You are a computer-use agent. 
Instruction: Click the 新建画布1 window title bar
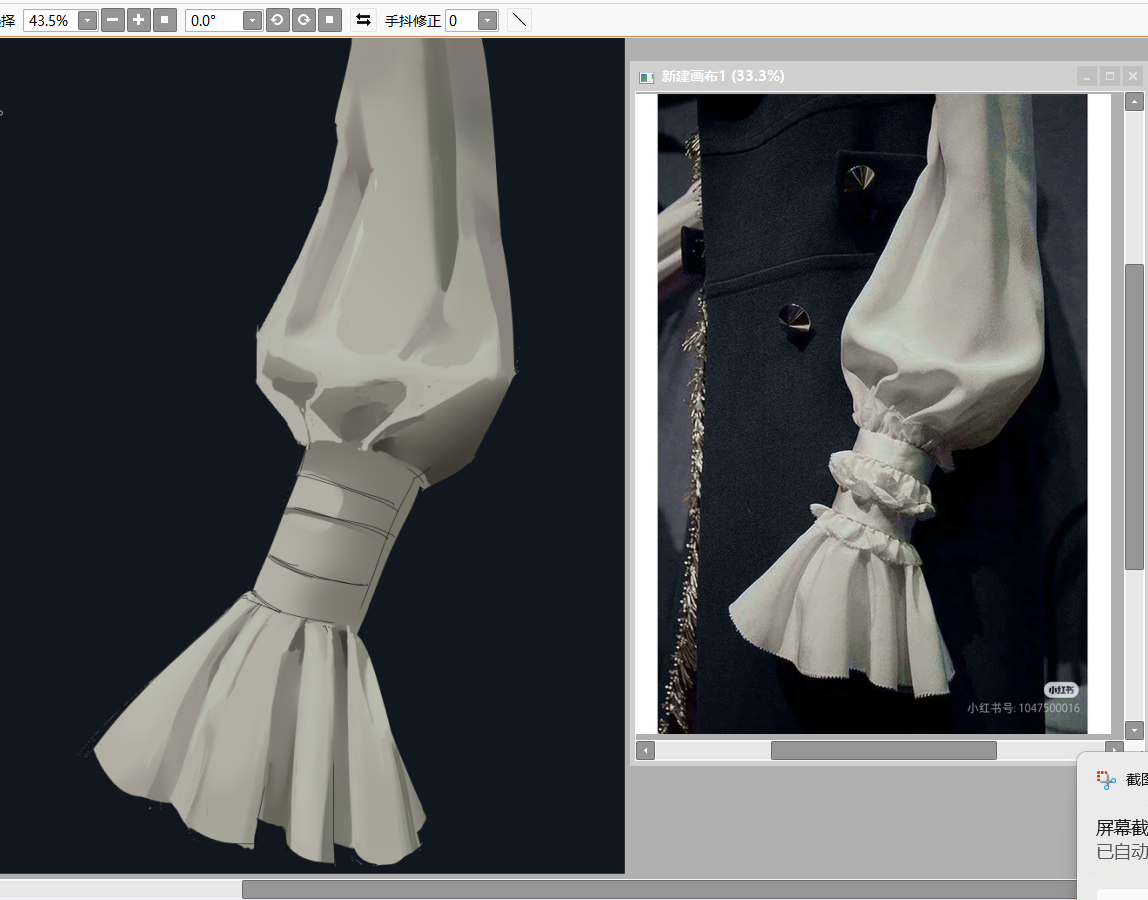pyautogui.click(x=900, y=76)
